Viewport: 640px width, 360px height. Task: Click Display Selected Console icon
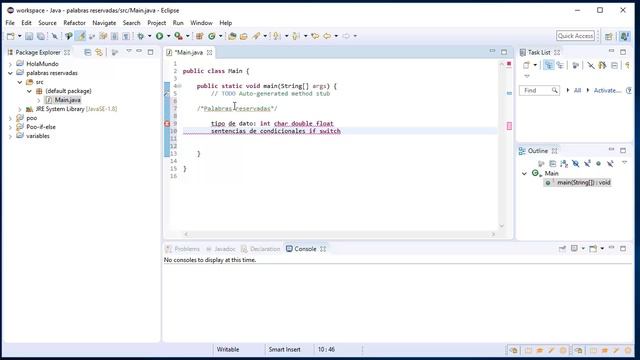[x=574, y=249]
